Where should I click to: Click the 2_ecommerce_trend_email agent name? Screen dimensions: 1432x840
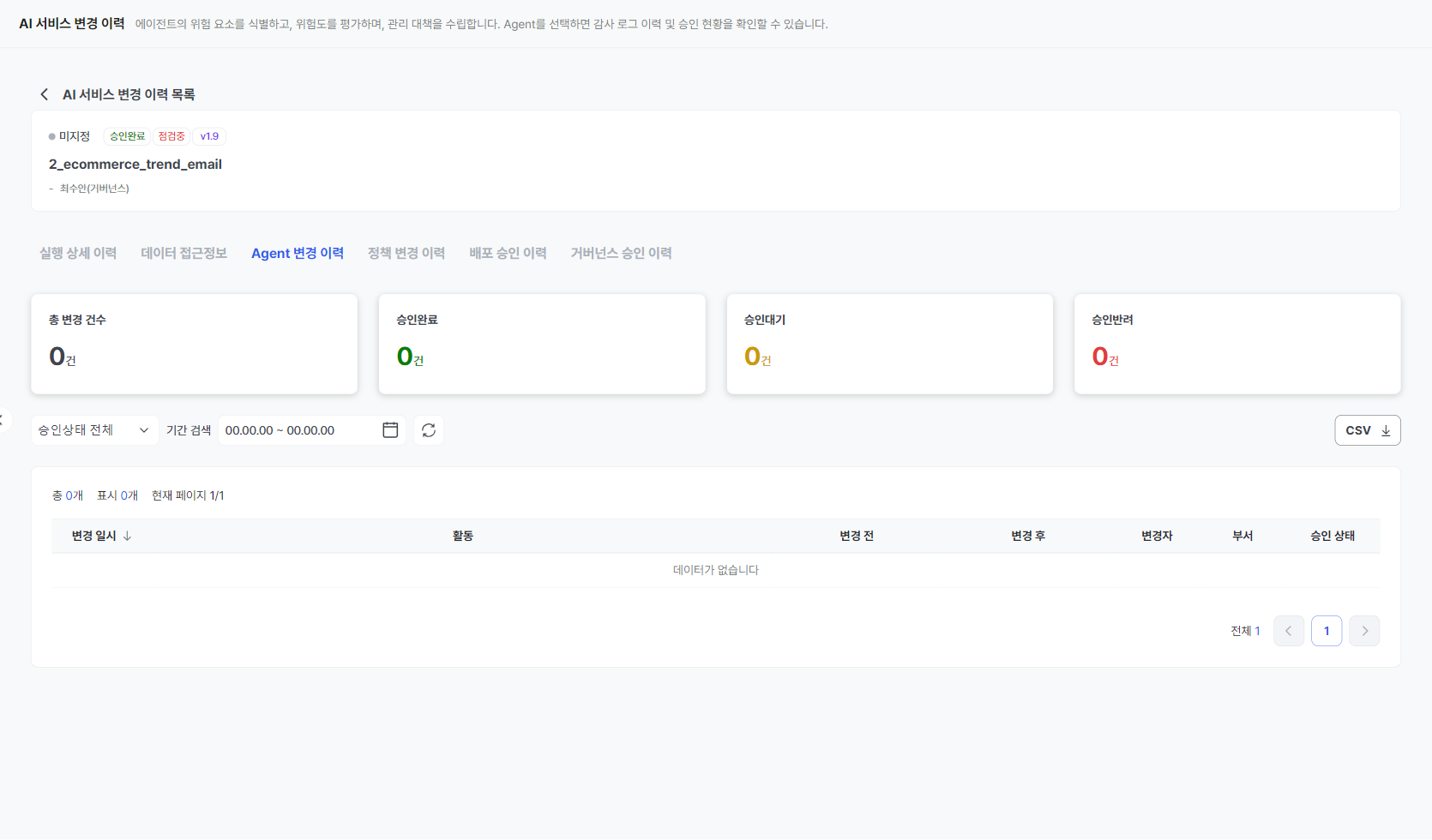point(135,164)
